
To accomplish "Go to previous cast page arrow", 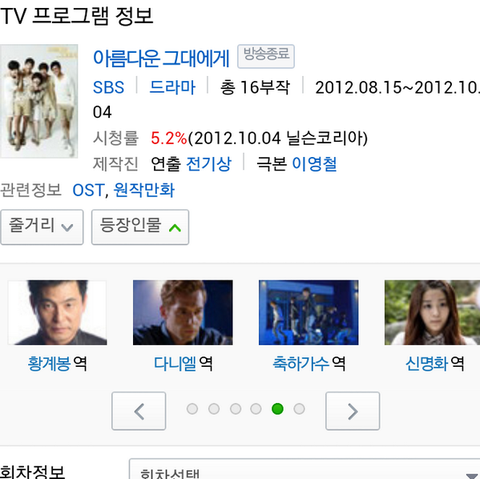I will [139, 411].
